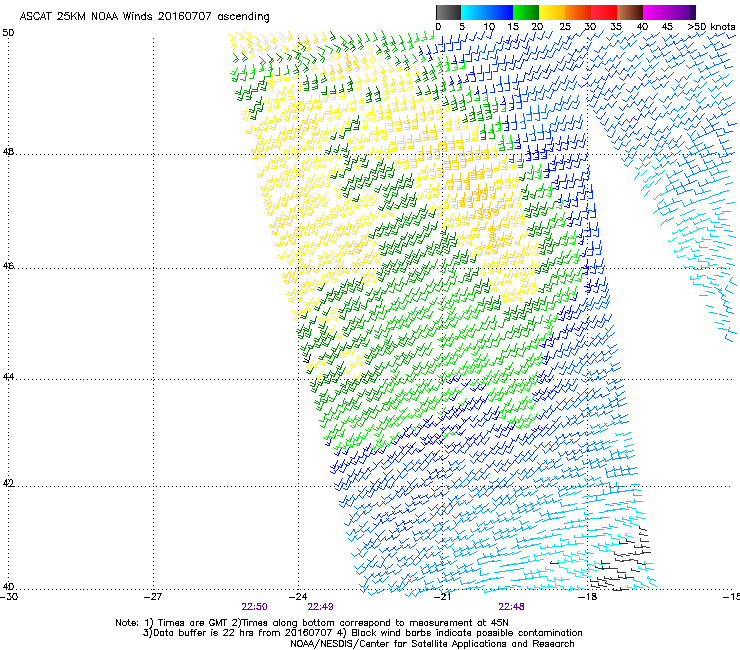Click the '15' label under the legend
The image size is (740, 650).
513,27
